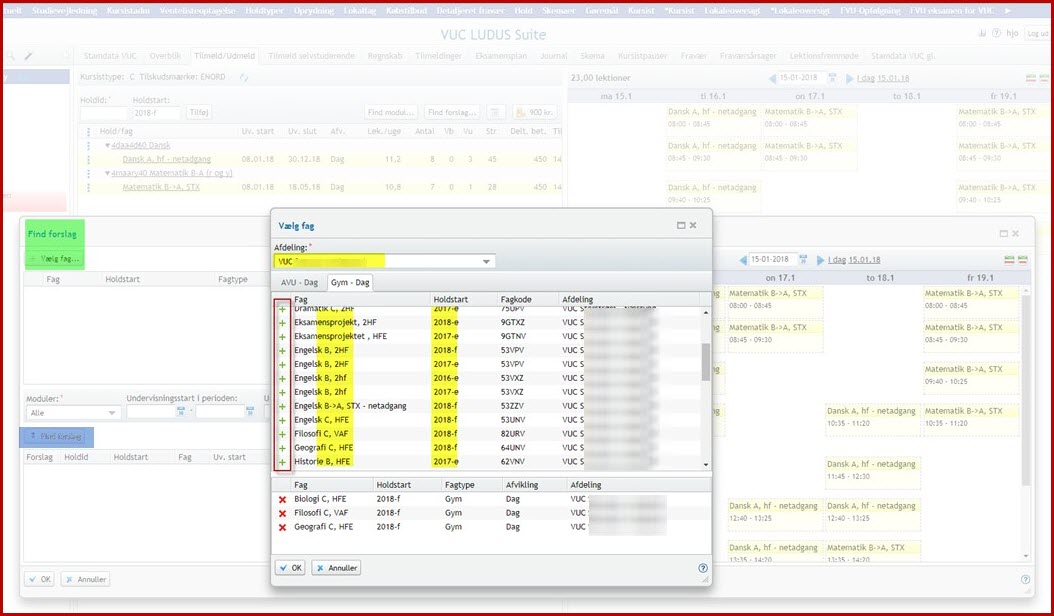Click plus icon beside Geografi C, HFE 64UNV
Screen dimensions: 1054x616
282,448
